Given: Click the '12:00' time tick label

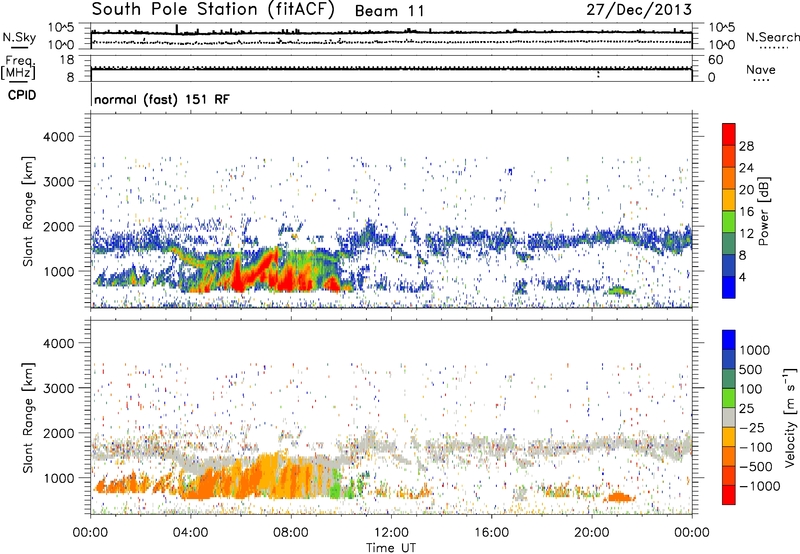Looking at the screenshot, I should coord(391,533).
